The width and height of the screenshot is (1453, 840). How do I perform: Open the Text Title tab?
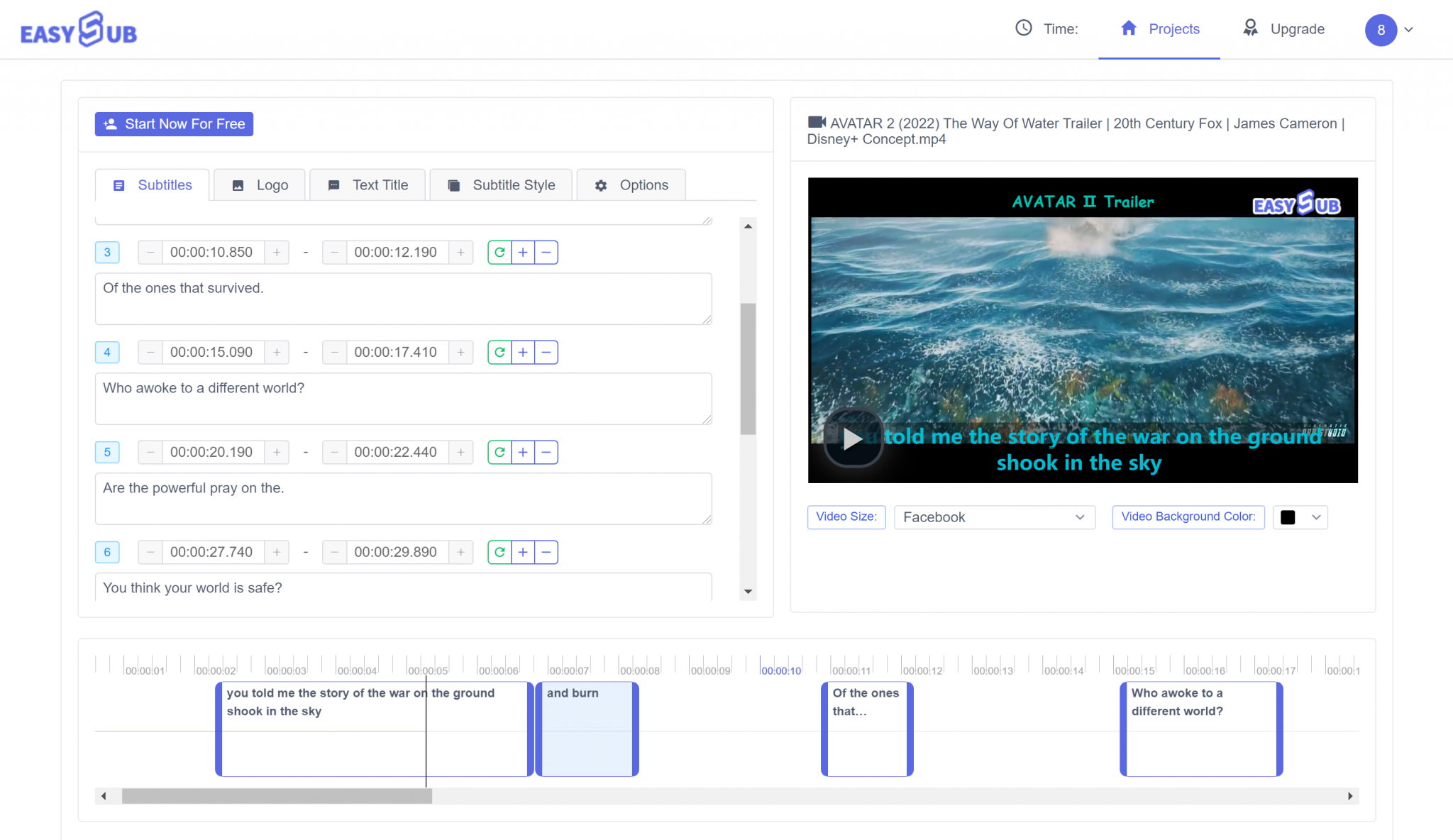point(367,184)
